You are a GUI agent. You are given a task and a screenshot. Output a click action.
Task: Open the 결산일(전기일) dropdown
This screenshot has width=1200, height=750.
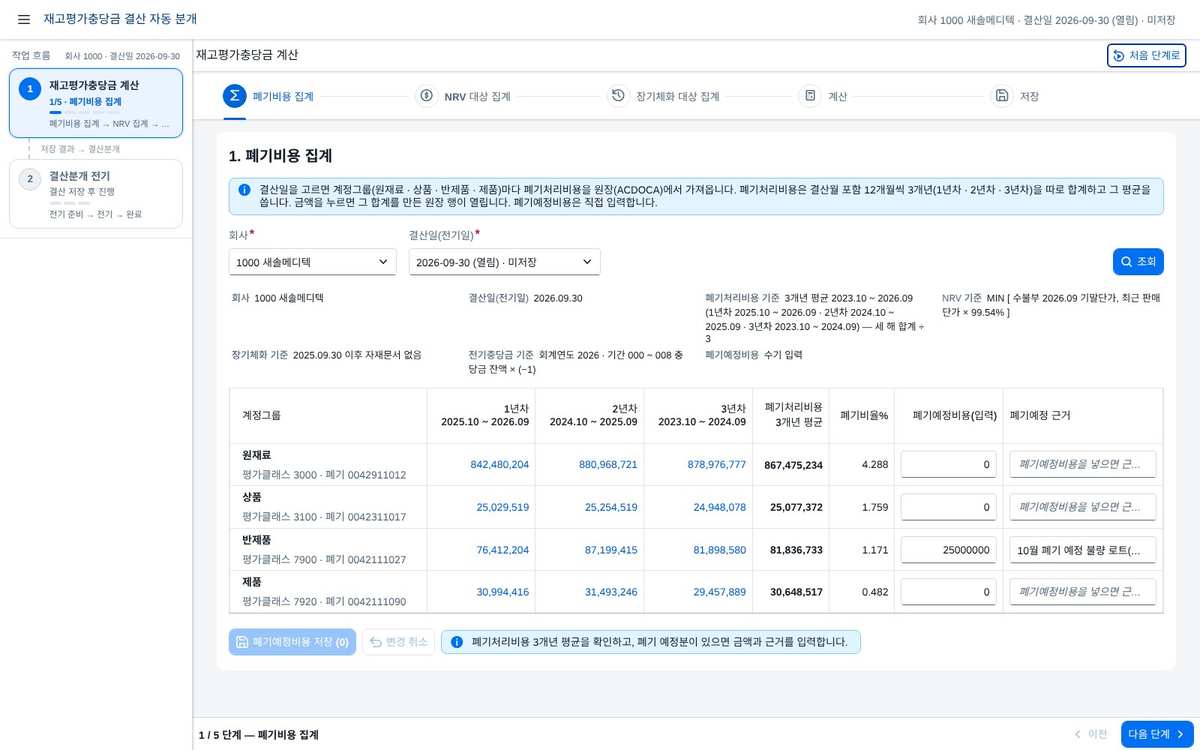click(504, 262)
